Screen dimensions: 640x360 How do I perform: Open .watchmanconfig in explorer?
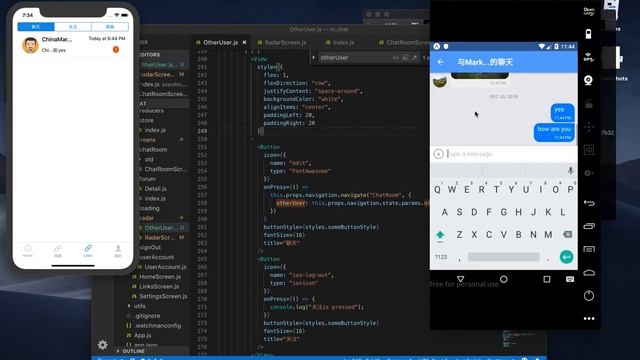(158, 325)
